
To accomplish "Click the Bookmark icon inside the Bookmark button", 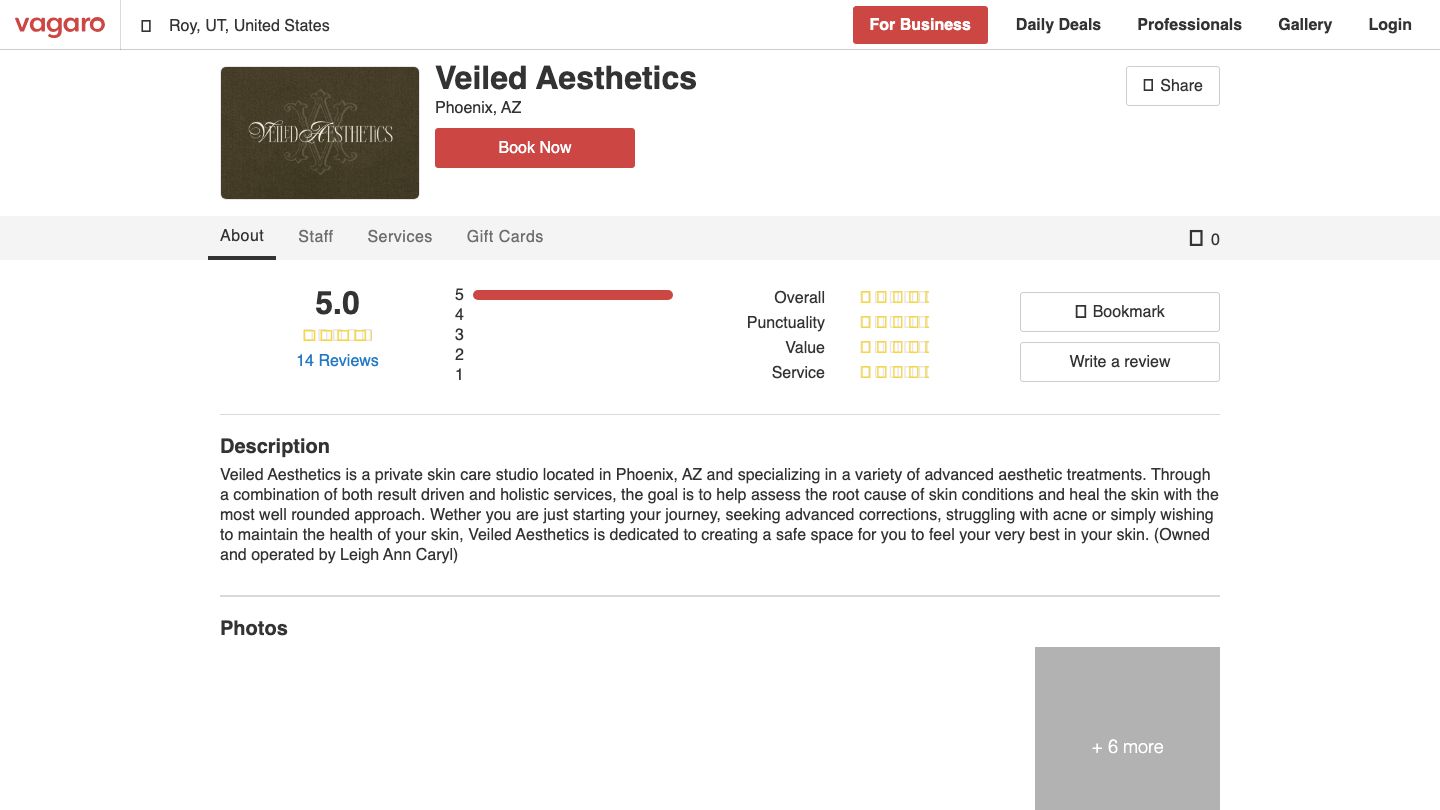I will click(1081, 311).
